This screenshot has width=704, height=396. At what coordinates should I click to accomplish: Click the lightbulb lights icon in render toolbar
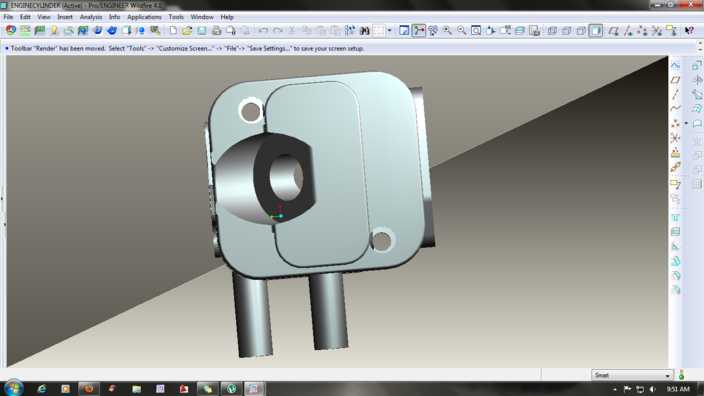pyautogui.click(x=54, y=31)
